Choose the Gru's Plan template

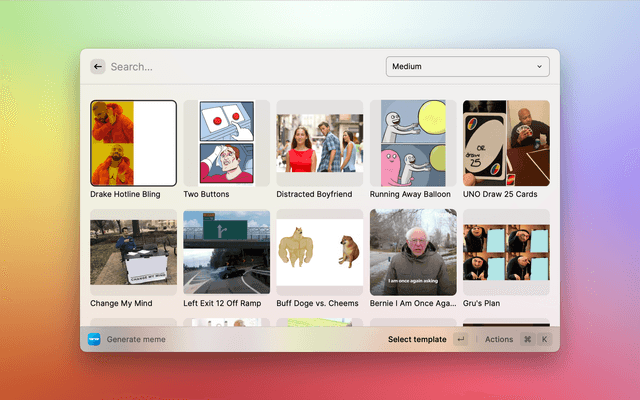pos(505,252)
